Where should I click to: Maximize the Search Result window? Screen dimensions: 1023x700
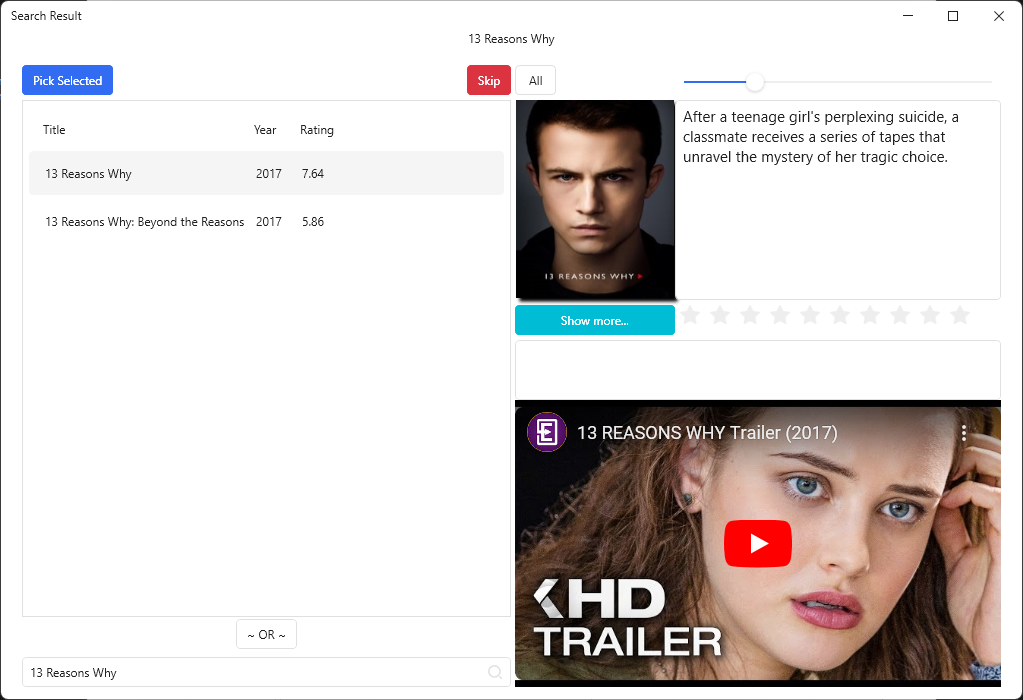click(x=953, y=16)
